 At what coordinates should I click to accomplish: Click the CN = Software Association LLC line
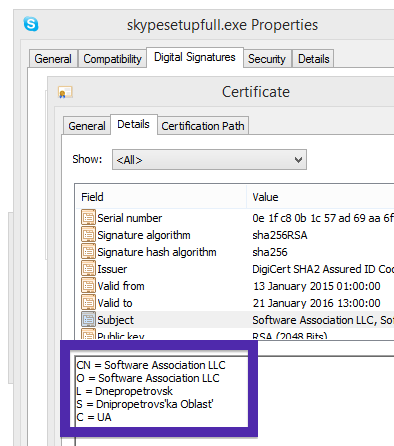[x=151, y=365]
